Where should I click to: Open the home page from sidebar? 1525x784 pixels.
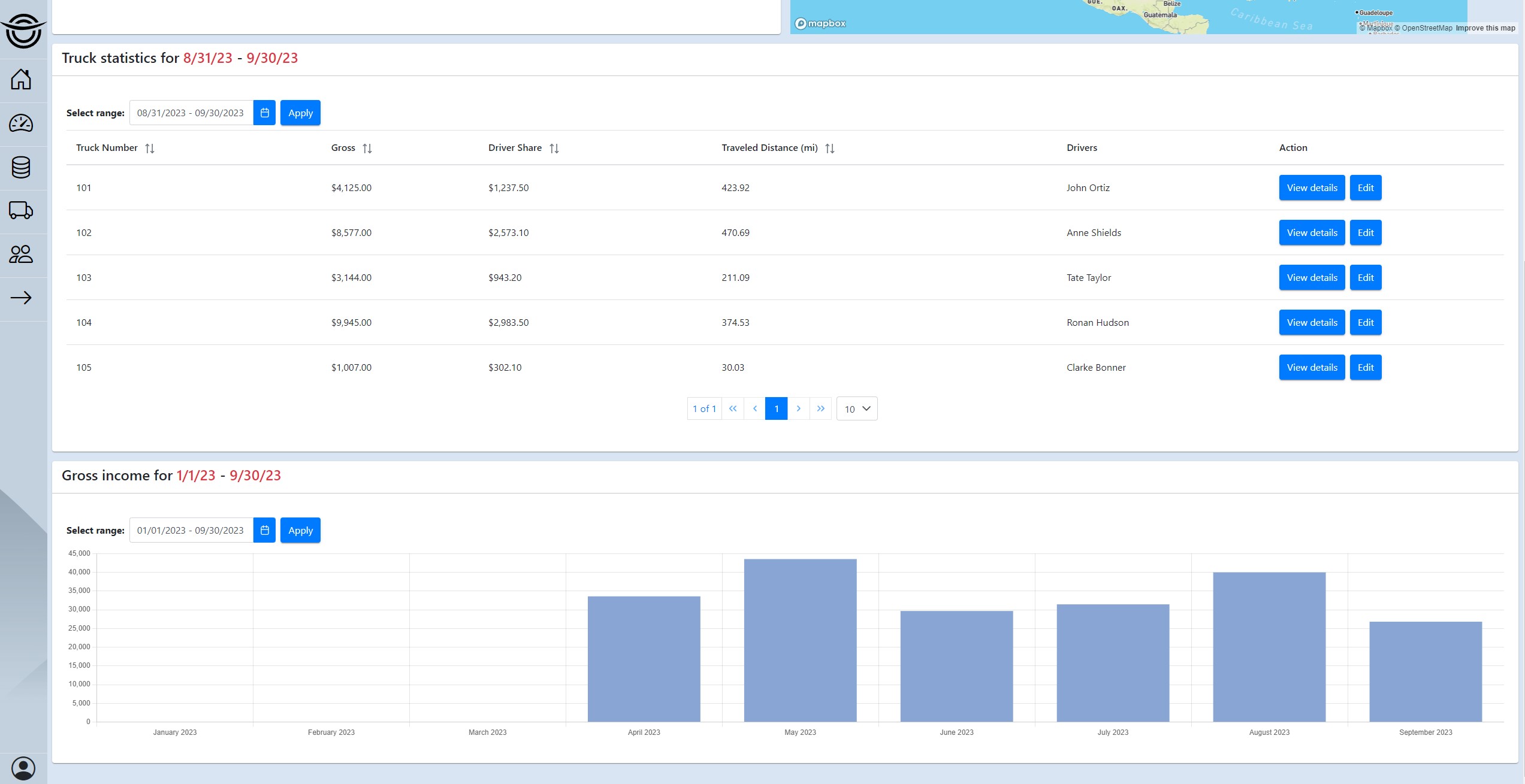22,80
